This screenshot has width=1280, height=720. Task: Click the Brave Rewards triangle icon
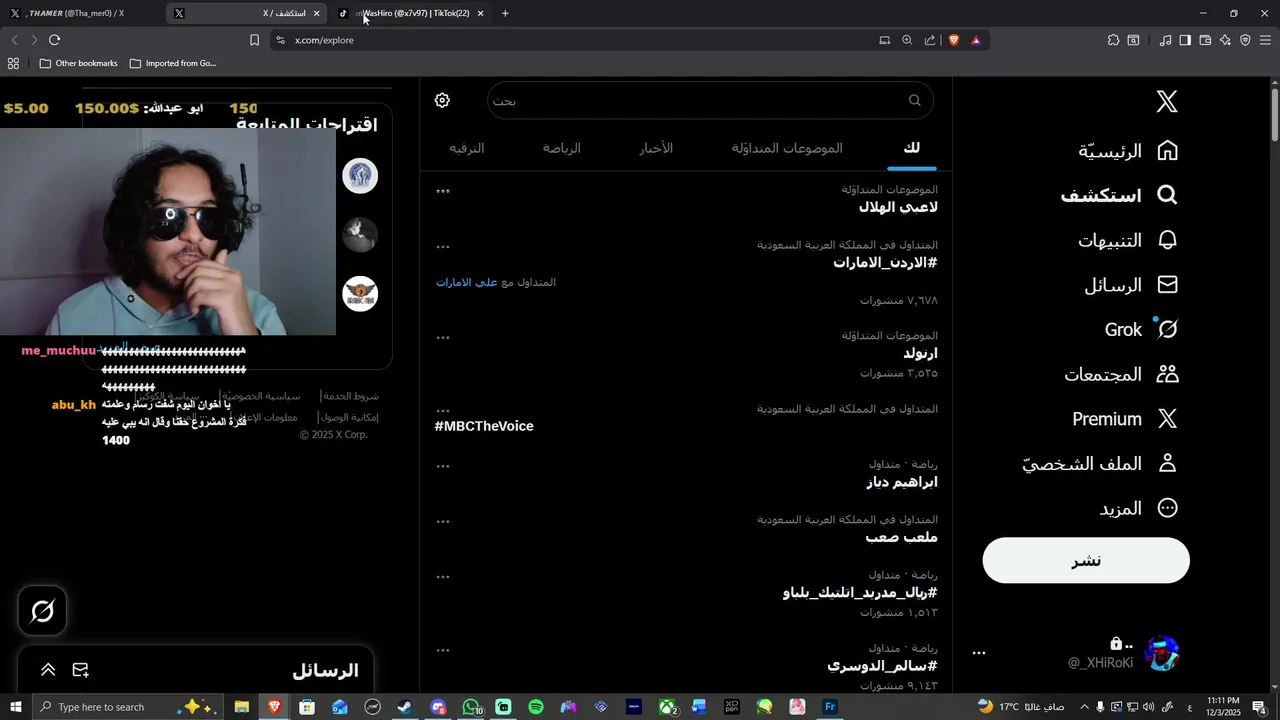coord(976,40)
